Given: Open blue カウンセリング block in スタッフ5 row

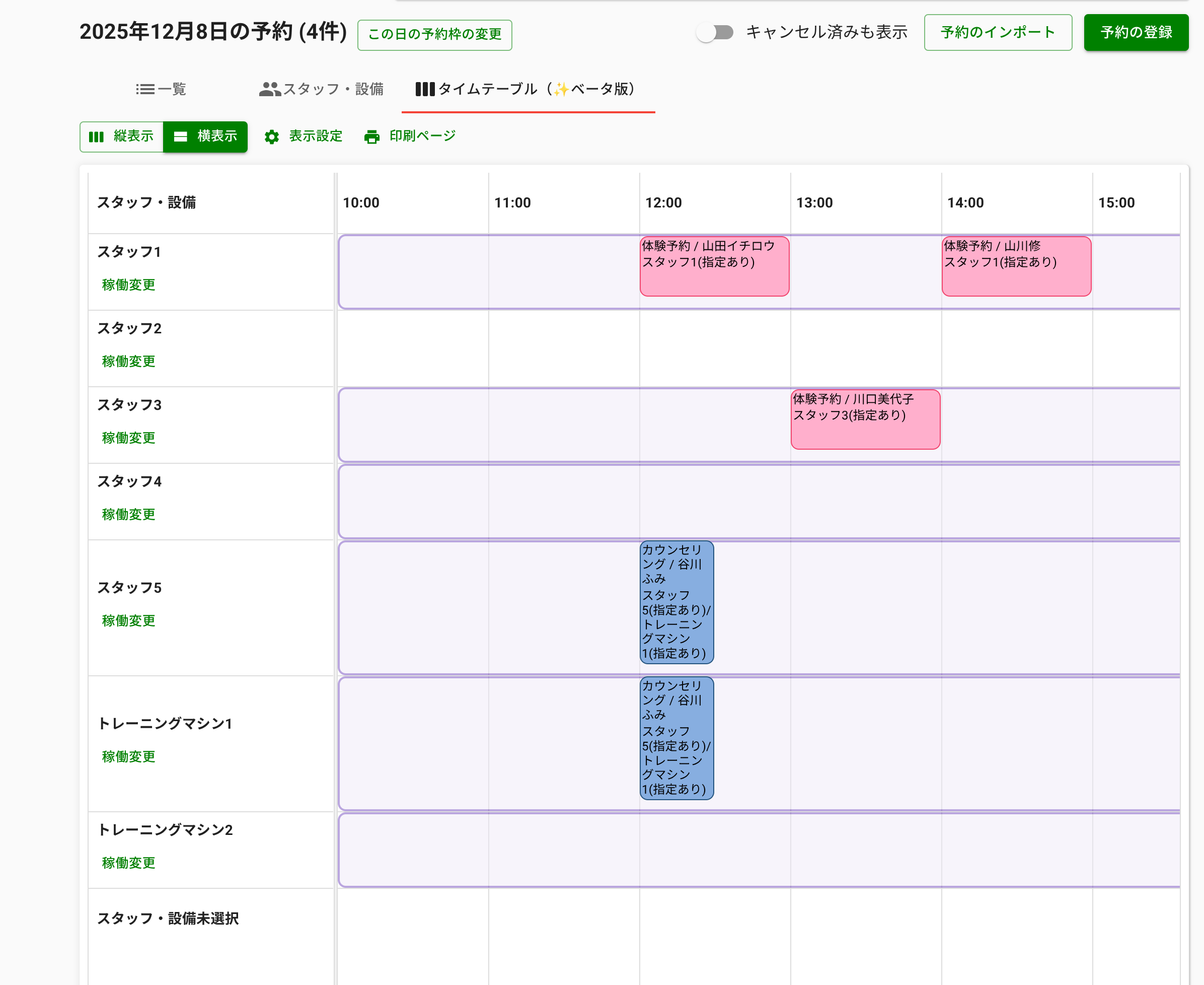Looking at the screenshot, I should (x=676, y=603).
